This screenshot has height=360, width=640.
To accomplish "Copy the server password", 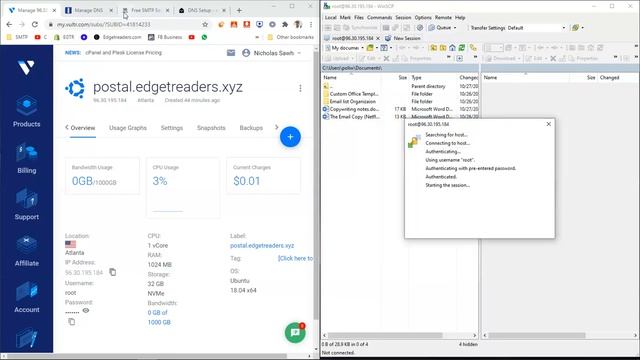I will coord(72,322).
